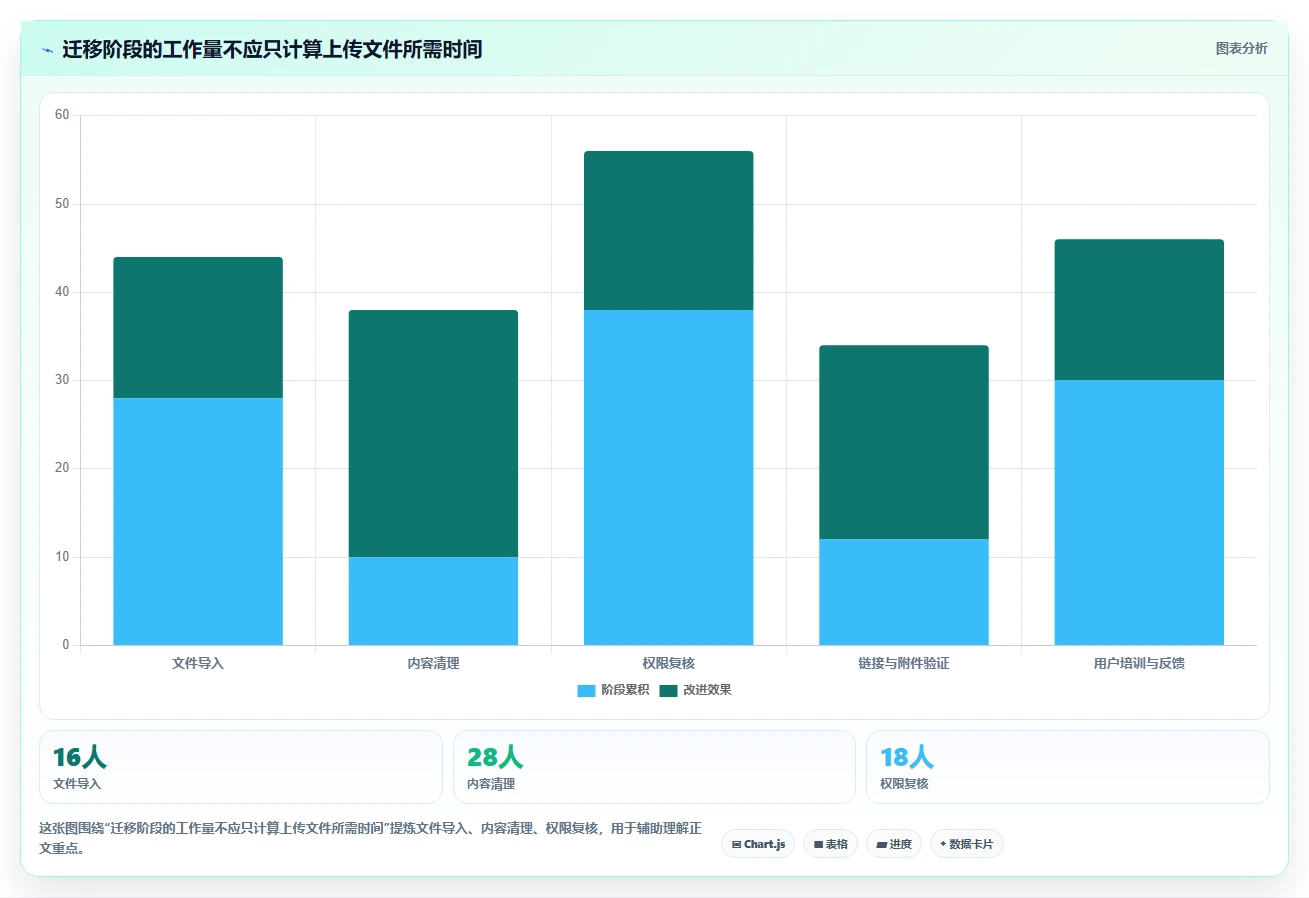
Task: Click the 阶段累积 legend label text
Action: click(x=625, y=690)
